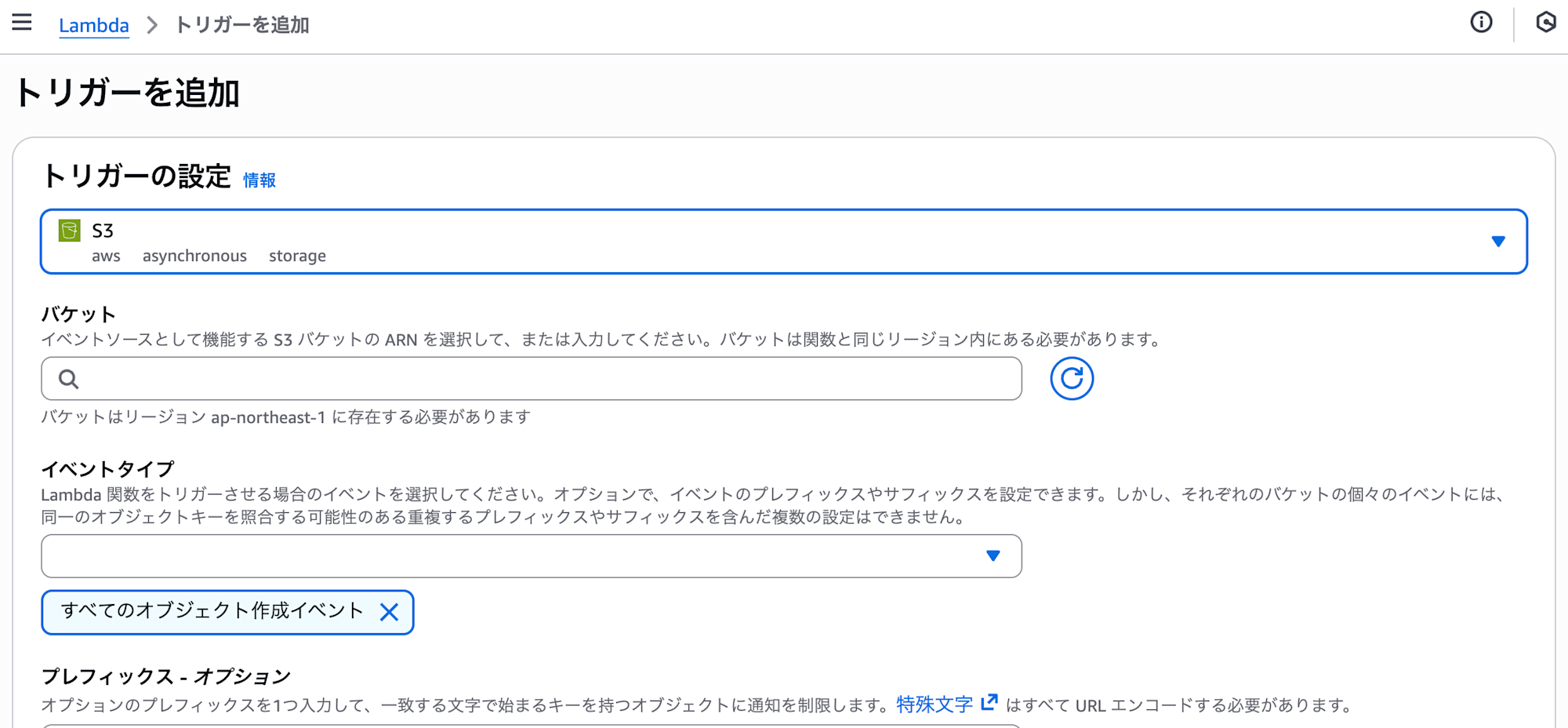Open the navigation hamburger menu

[21, 23]
